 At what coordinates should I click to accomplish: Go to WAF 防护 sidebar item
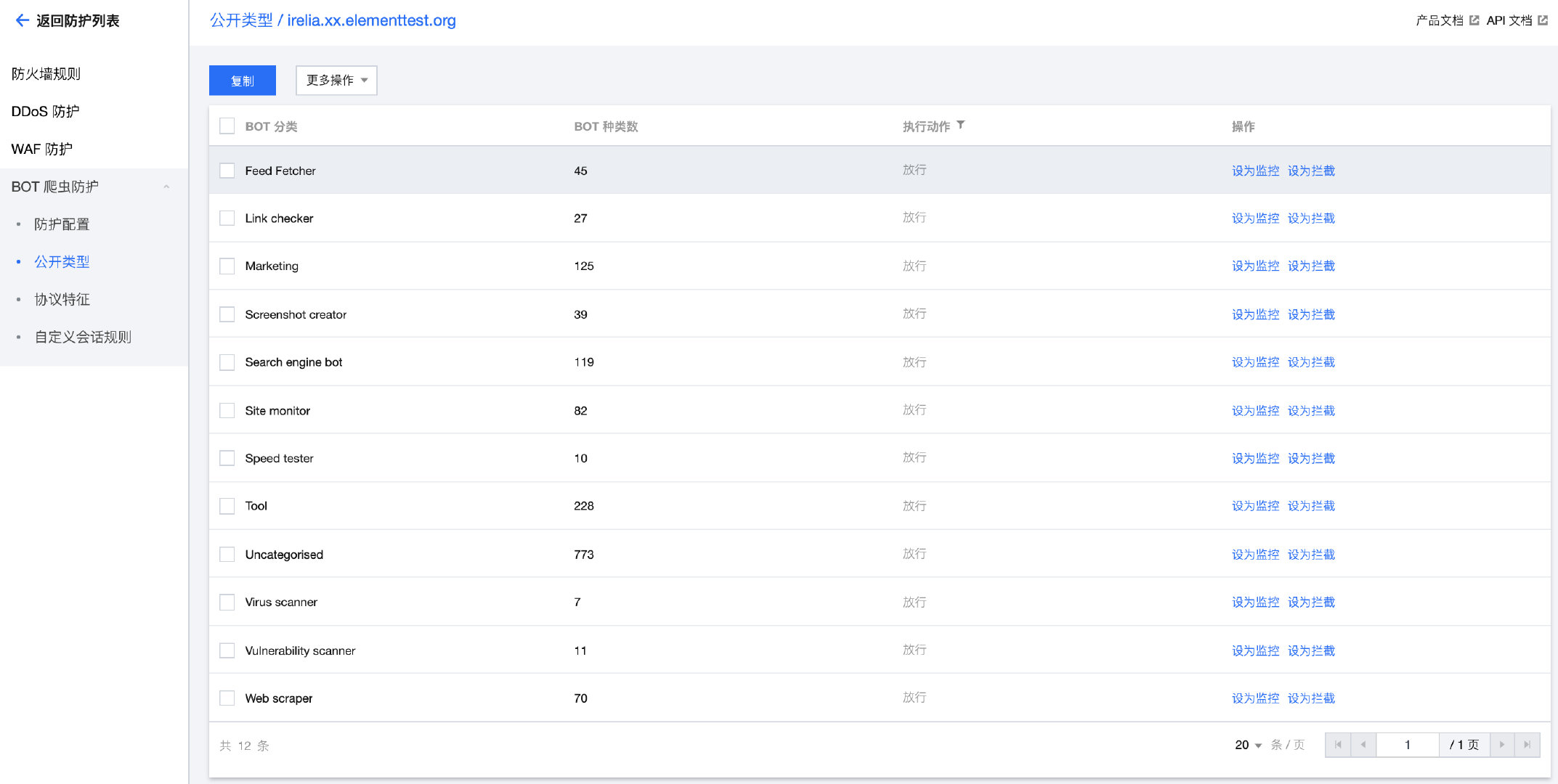(x=42, y=149)
